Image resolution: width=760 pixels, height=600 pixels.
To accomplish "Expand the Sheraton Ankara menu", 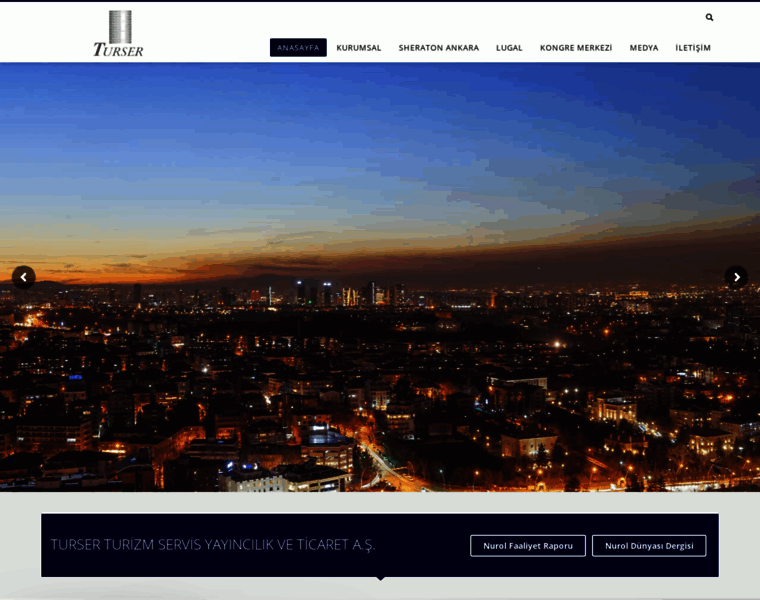I will coord(438,47).
